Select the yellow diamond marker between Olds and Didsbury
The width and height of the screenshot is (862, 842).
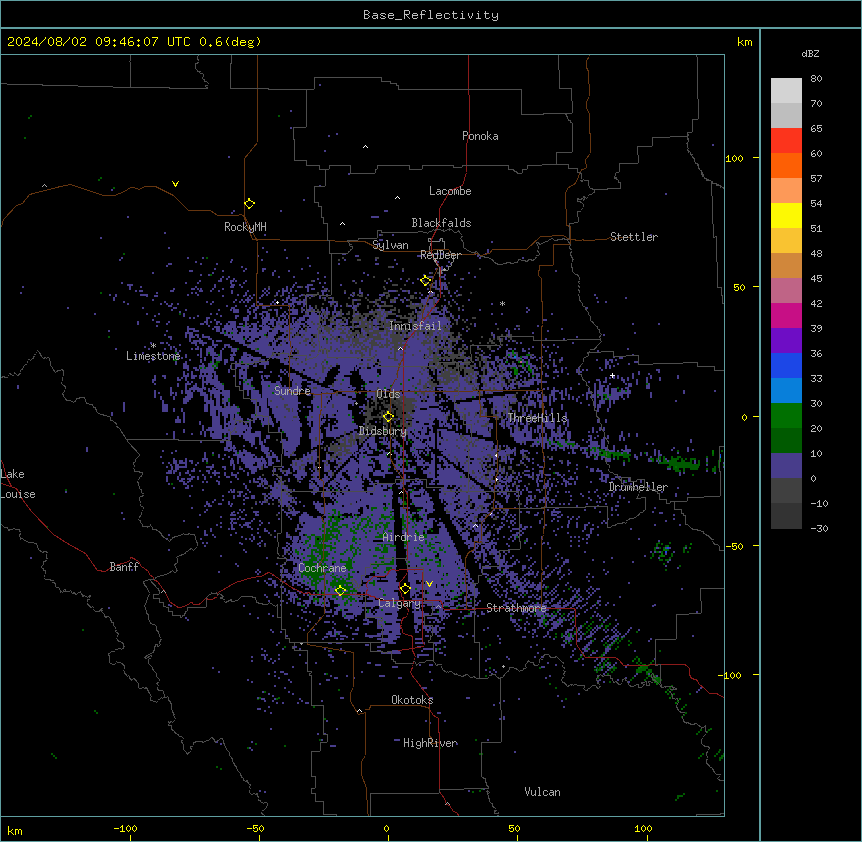coord(389,416)
